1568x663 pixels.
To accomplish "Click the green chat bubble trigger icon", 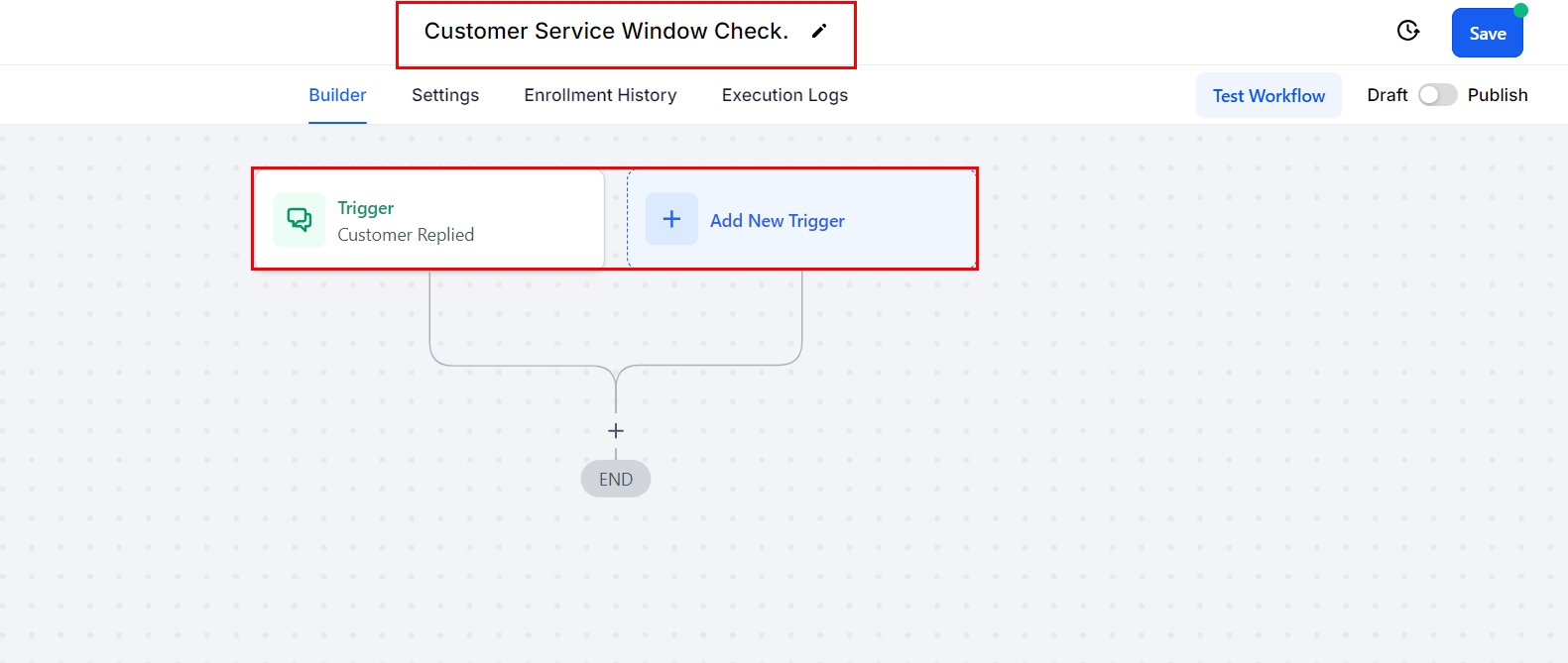I will pyautogui.click(x=299, y=219).
